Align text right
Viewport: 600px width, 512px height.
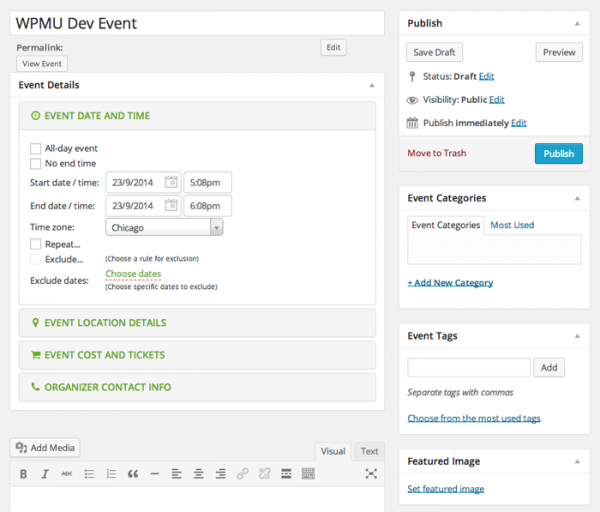[220, 474]
